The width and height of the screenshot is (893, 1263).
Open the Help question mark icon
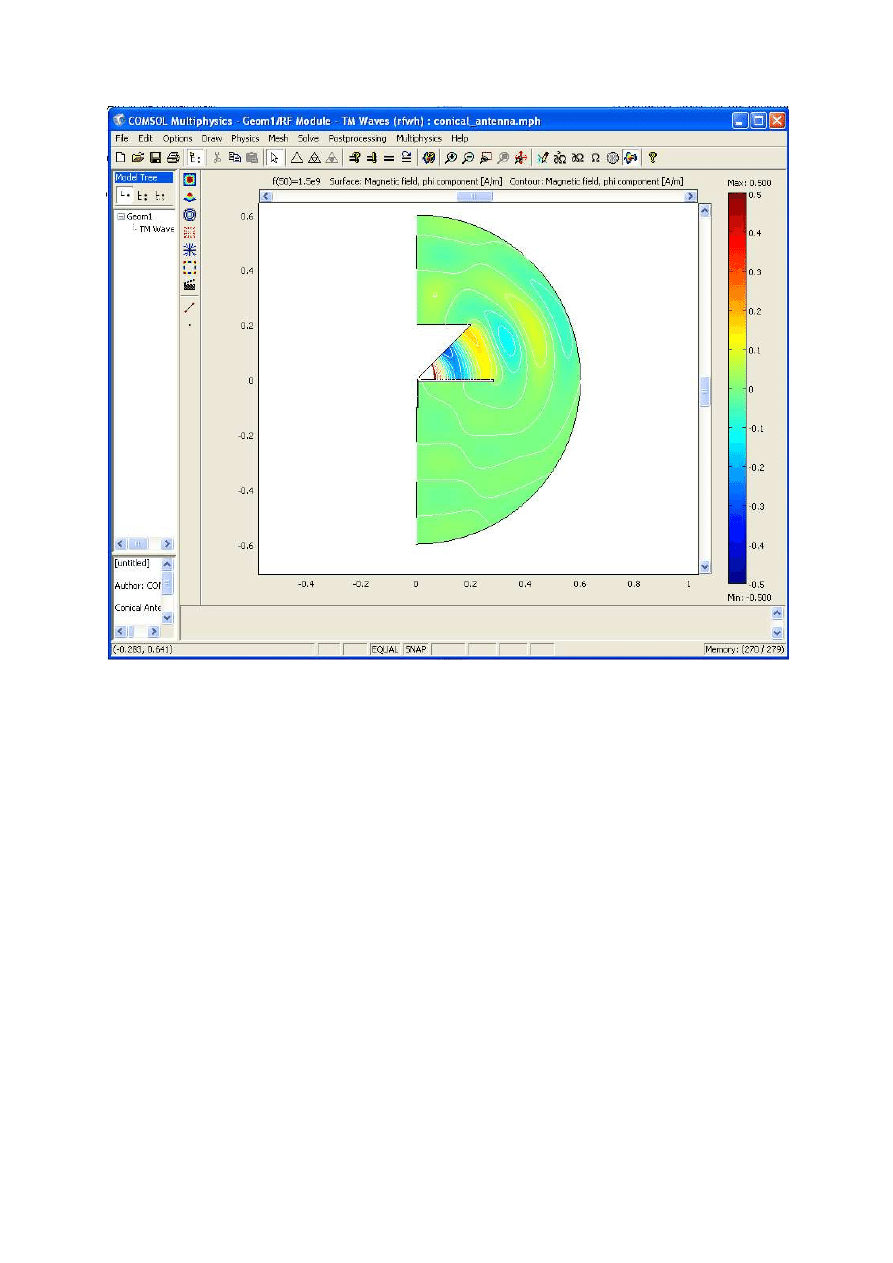pyautogui.click(x=652, y=157)
